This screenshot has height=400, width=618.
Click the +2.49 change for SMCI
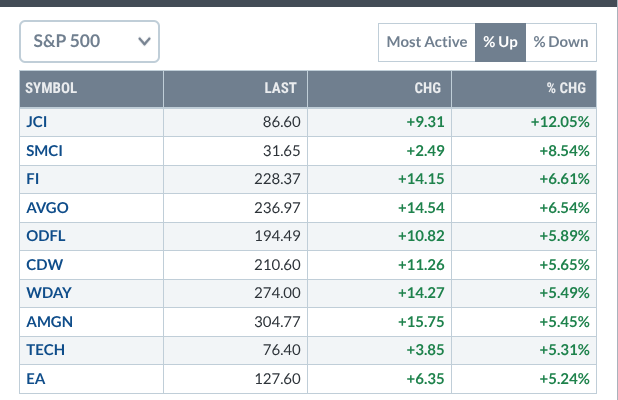pos(425,151)
